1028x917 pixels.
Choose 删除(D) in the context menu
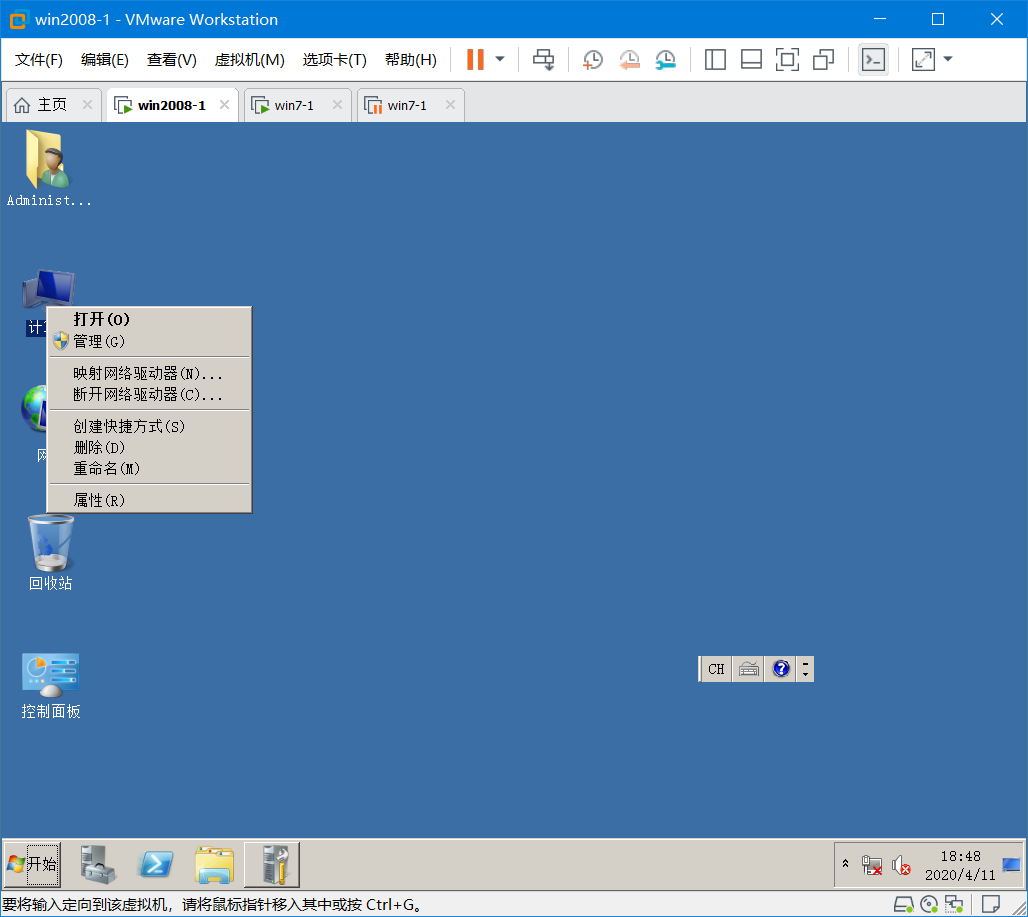pos(149,448)
